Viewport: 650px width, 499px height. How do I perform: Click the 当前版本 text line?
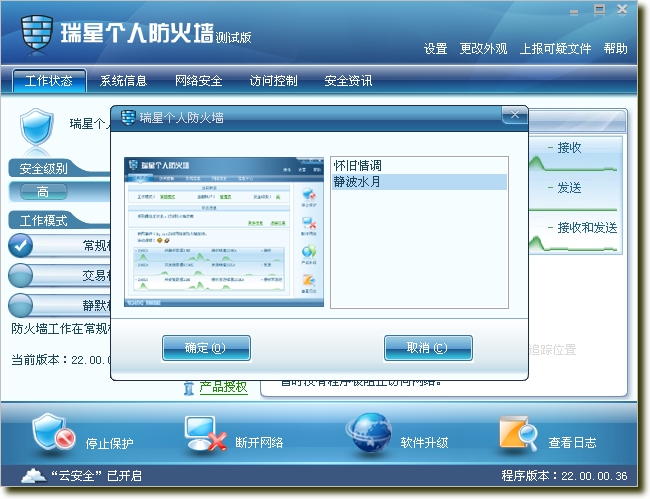[x=61, y=360]
